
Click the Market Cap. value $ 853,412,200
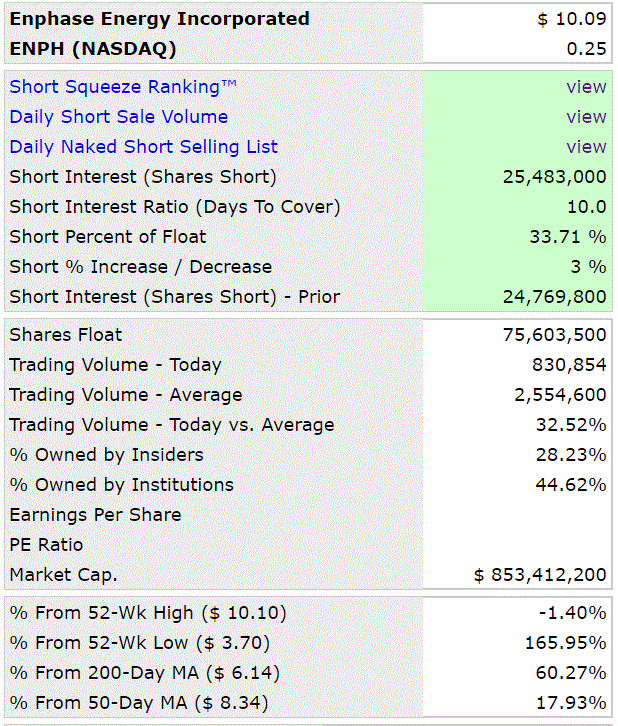pos(540,575)
